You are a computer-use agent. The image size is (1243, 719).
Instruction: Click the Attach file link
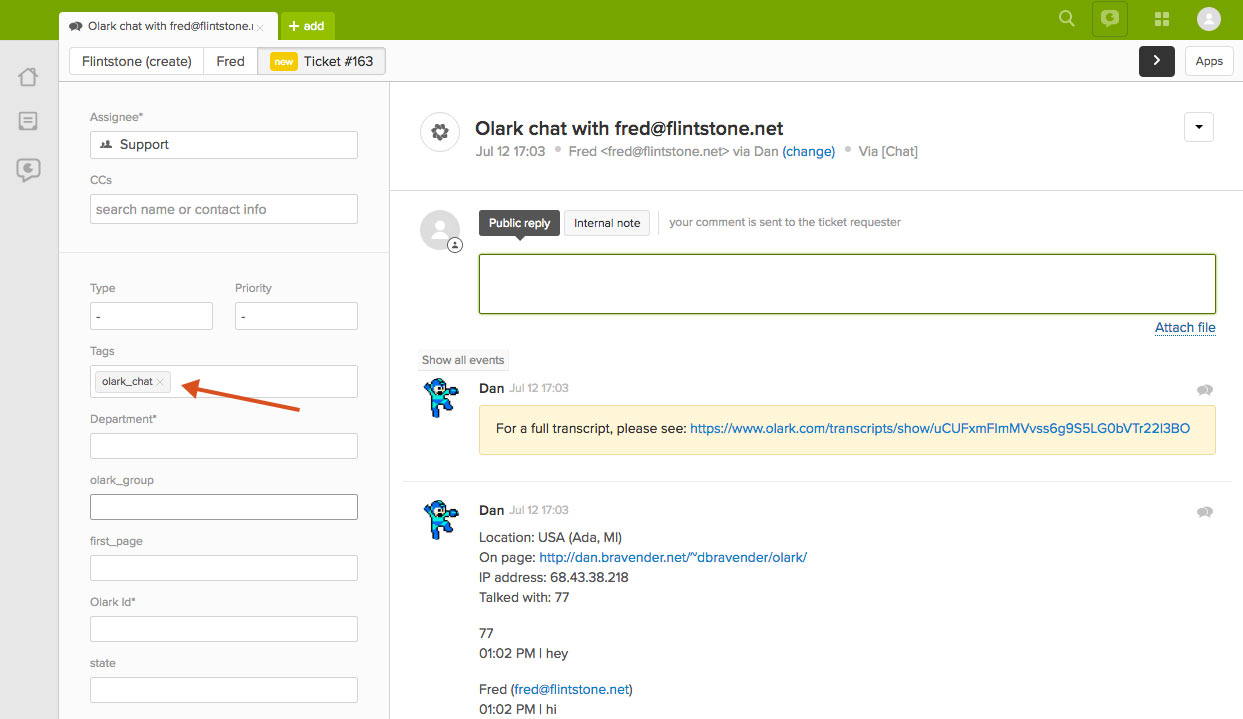pos(1185,327)
